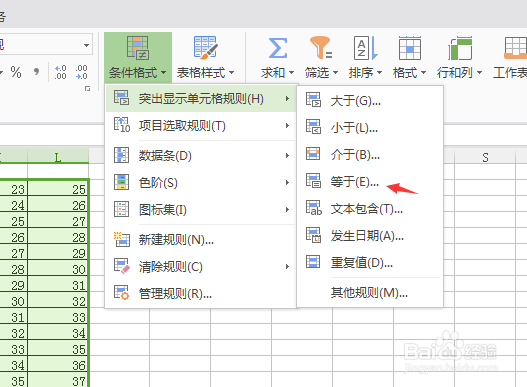Expand the 项目选取规则 submenu arrow
Image resolution: width=527 pixels, height=387 pixels.
click(287, 125)
